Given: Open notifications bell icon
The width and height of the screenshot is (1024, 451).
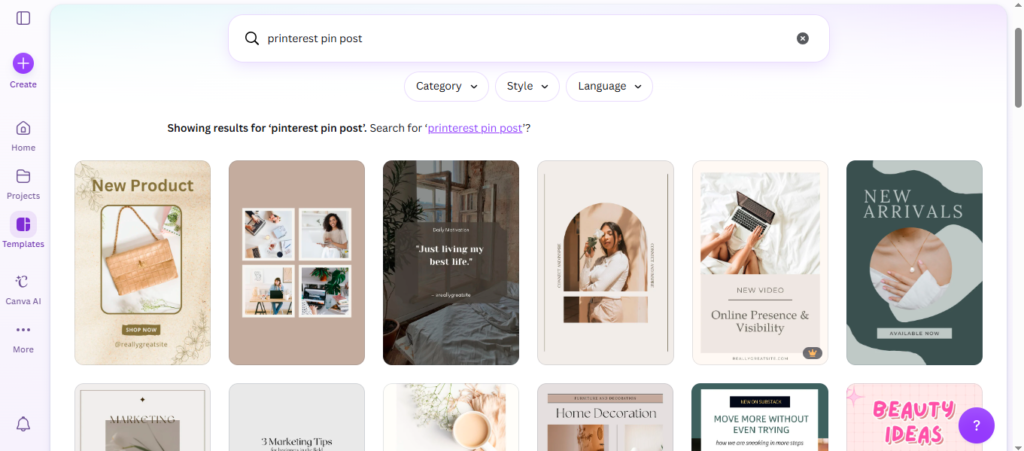Looking at the screenshot, I should pyautogui.click(x=23, y=424).
